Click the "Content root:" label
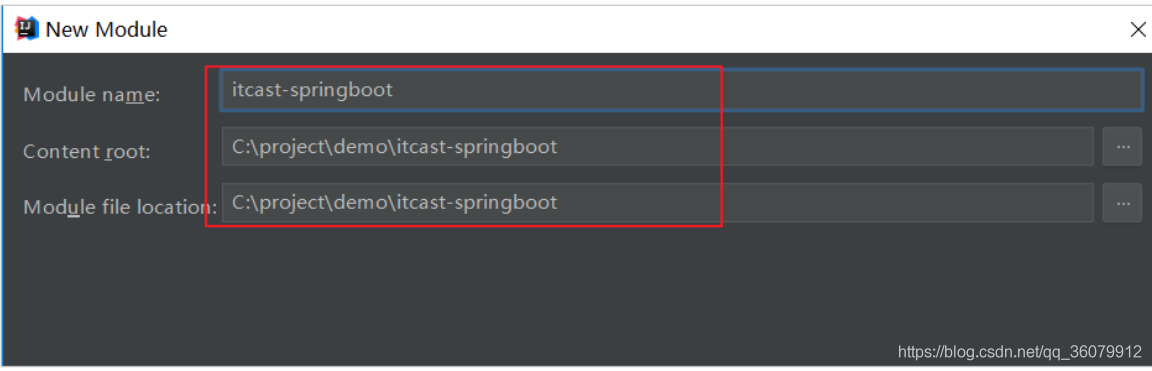Screen dimensions: 1152x371 point(87,151)
